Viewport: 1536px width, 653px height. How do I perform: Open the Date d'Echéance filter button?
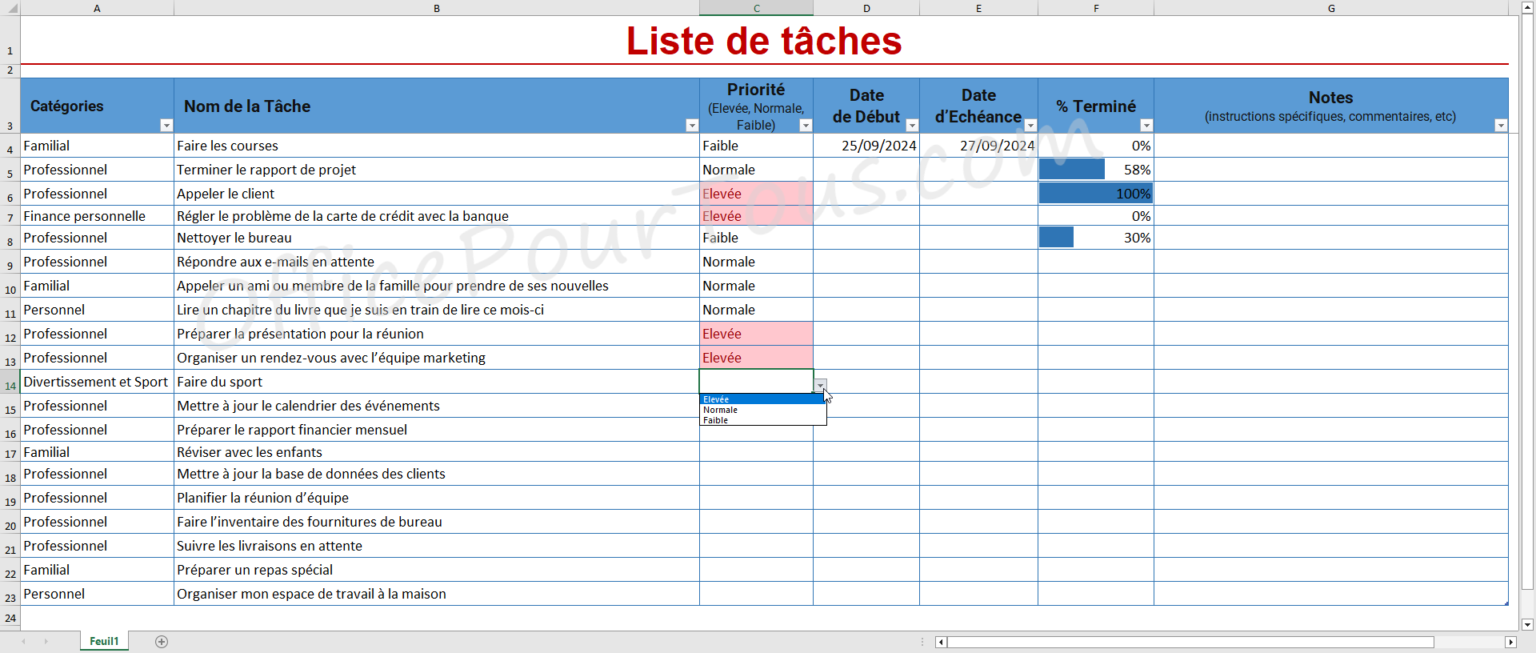(x=1030, y=126)
